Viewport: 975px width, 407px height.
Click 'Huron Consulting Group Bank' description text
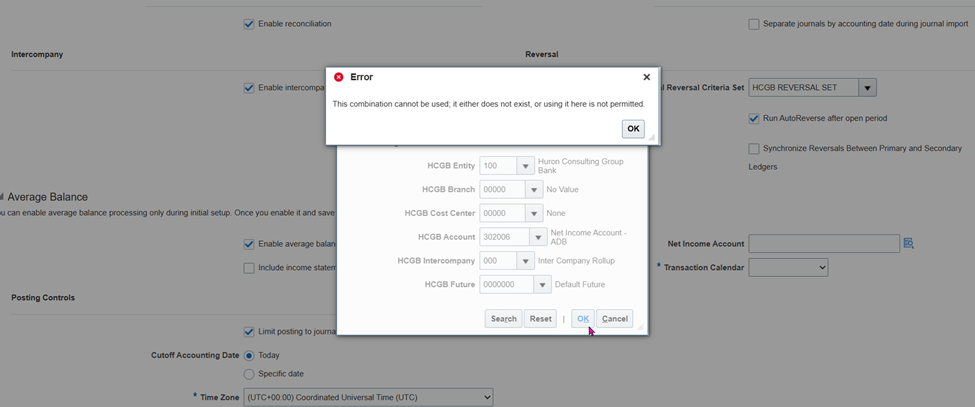[x=580, y=165]
